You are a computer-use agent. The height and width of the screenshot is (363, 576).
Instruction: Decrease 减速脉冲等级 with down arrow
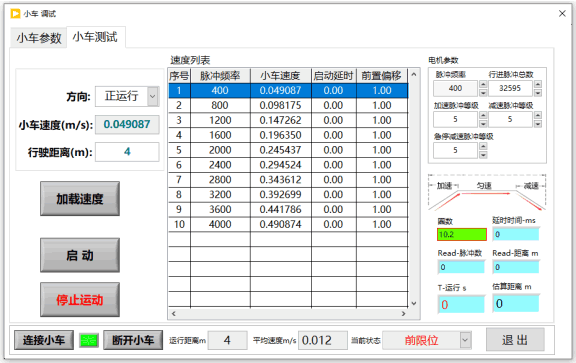click(x=537, y=123)
